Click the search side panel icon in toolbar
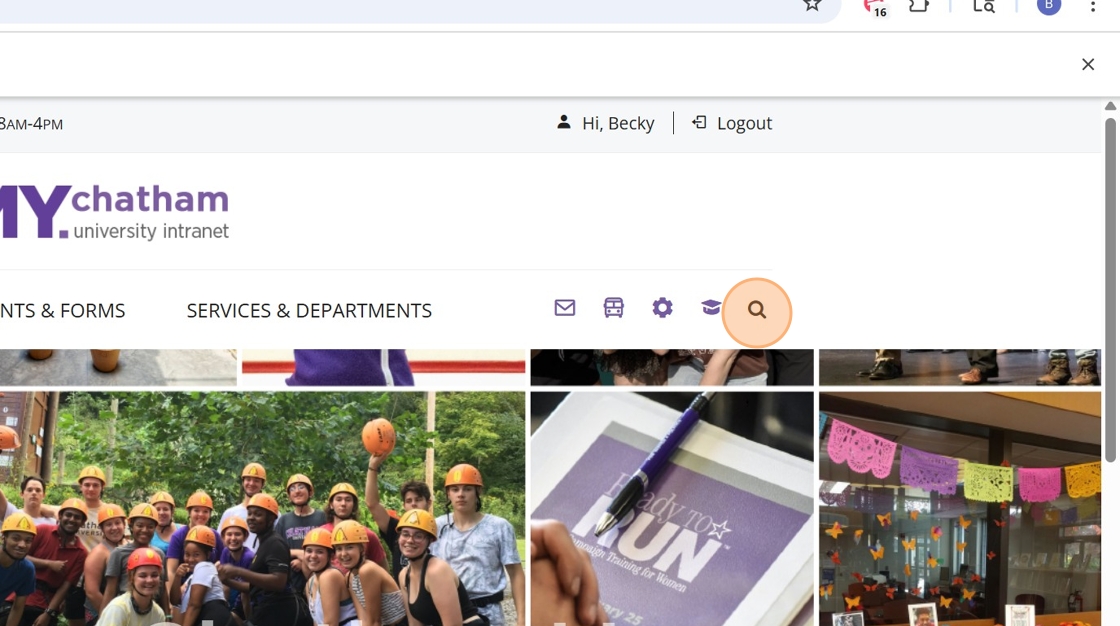 [984, 6]
